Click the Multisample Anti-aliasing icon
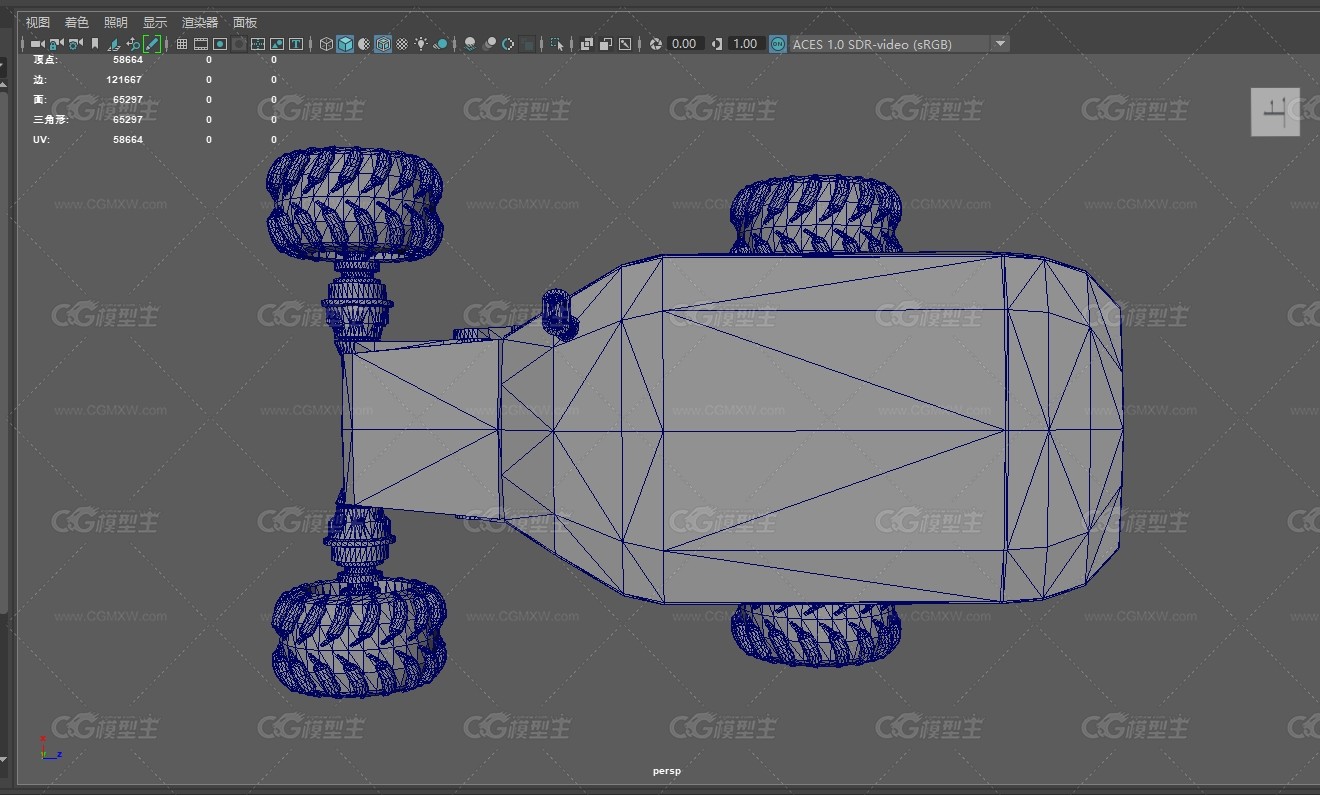Viewport: 1320px width, 795px height. coord(508,44)
